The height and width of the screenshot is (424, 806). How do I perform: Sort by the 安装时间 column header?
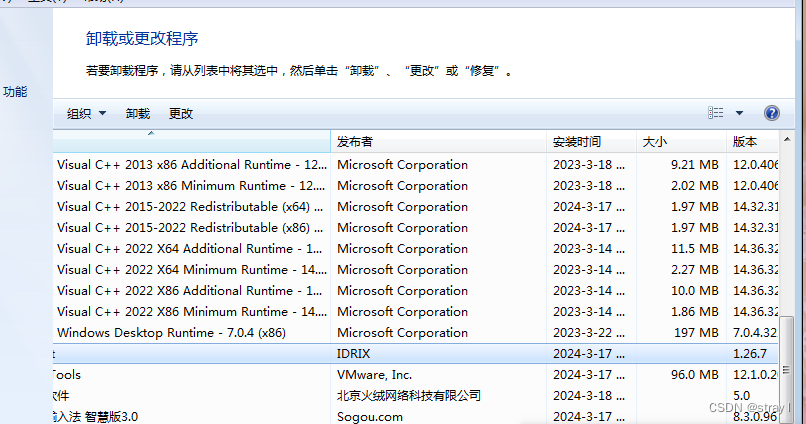click(591, 141)
